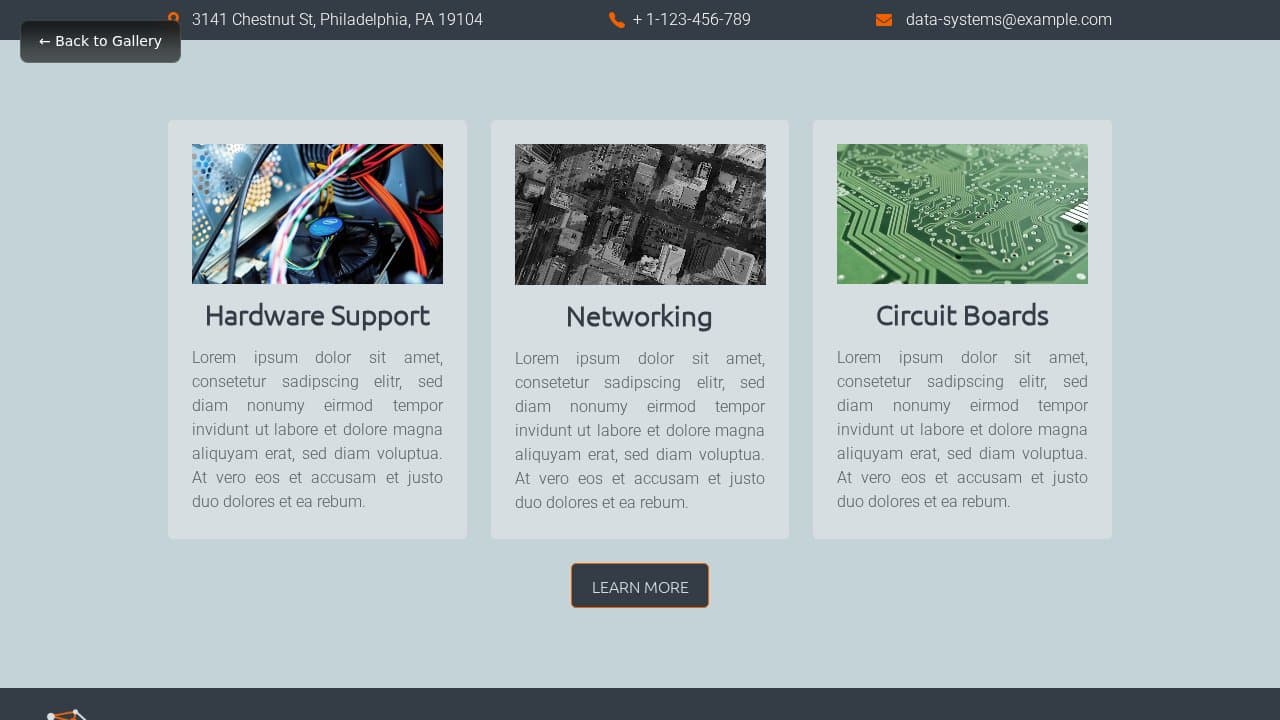Open the Hardware Support card image
Screen dimensions: 1280x720
317,213
